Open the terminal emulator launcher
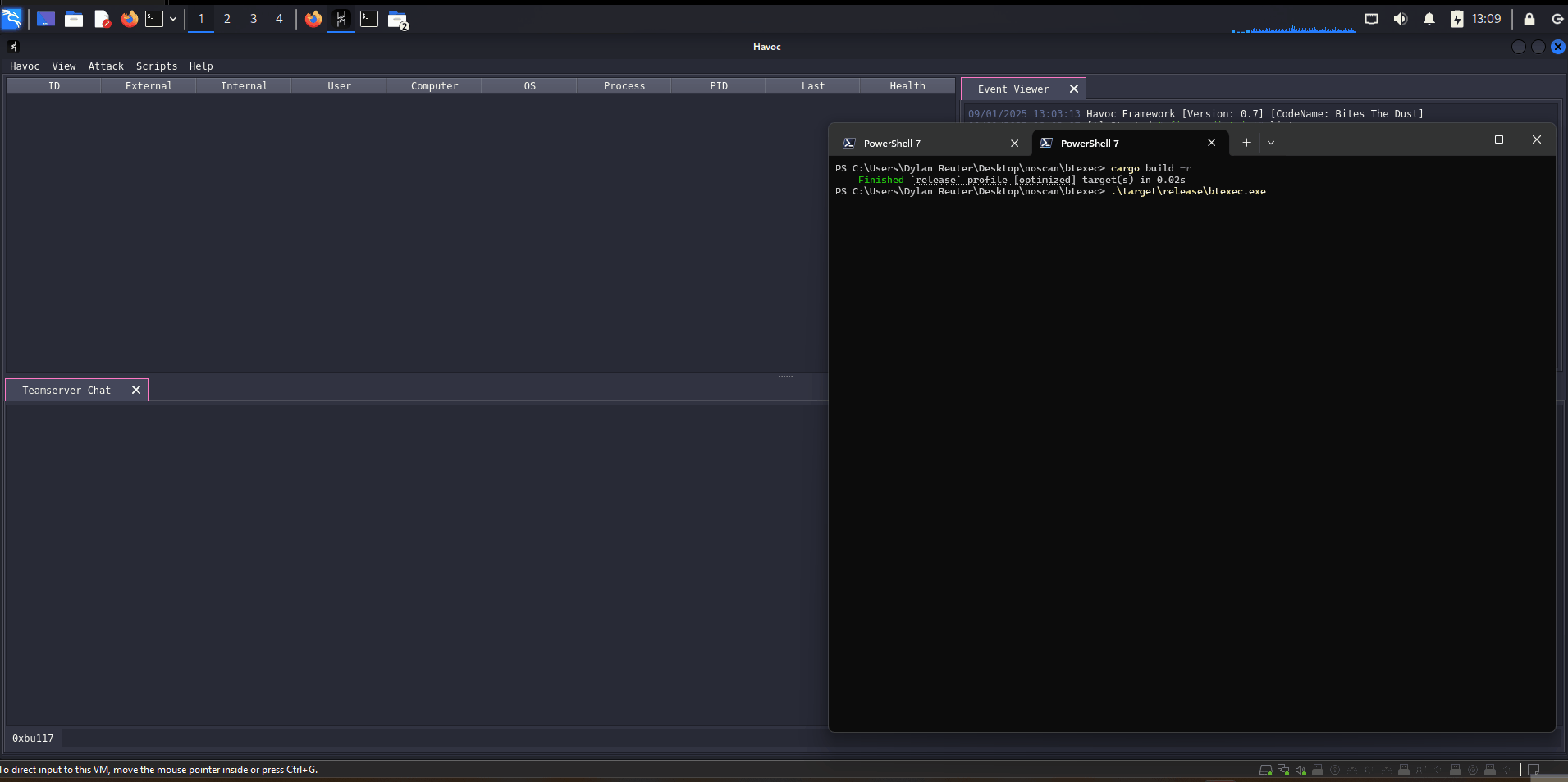Viewport: 1568px width, 782px height. tap(154, 19)
